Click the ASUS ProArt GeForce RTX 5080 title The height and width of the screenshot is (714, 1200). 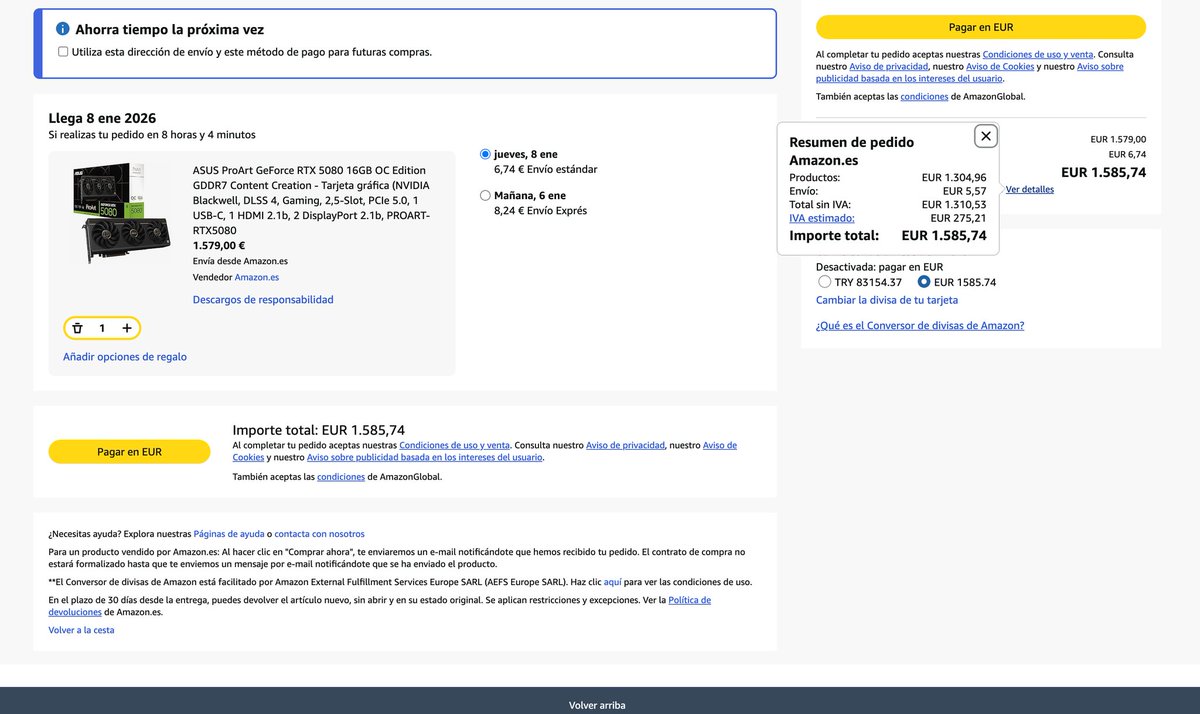pos(312,200)
